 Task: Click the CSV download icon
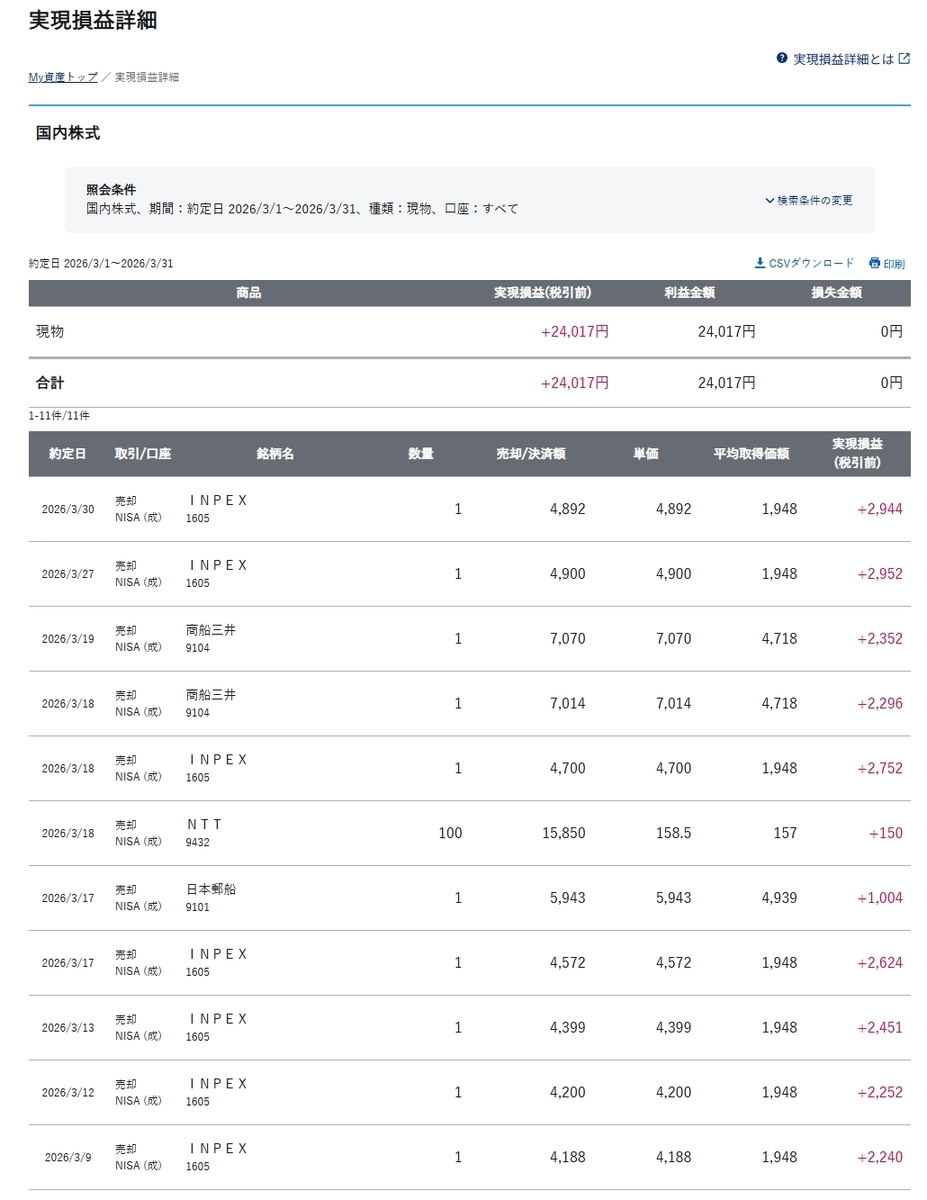[760, 263]
